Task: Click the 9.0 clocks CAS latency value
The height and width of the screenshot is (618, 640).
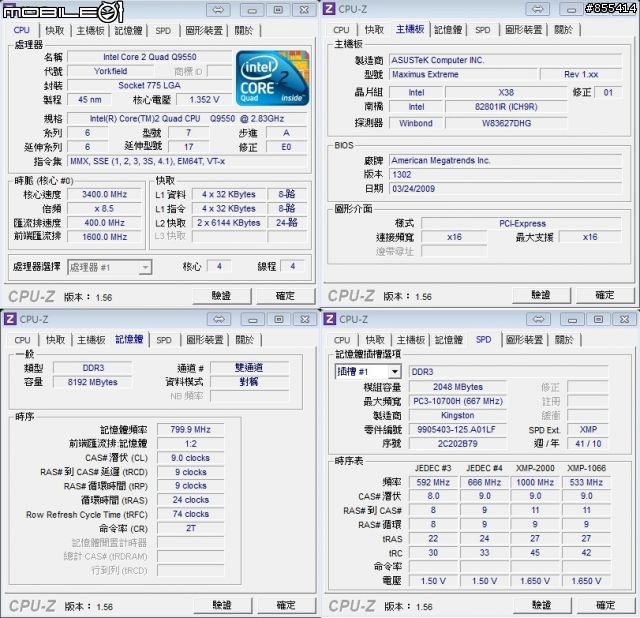Action: (191, 458)
